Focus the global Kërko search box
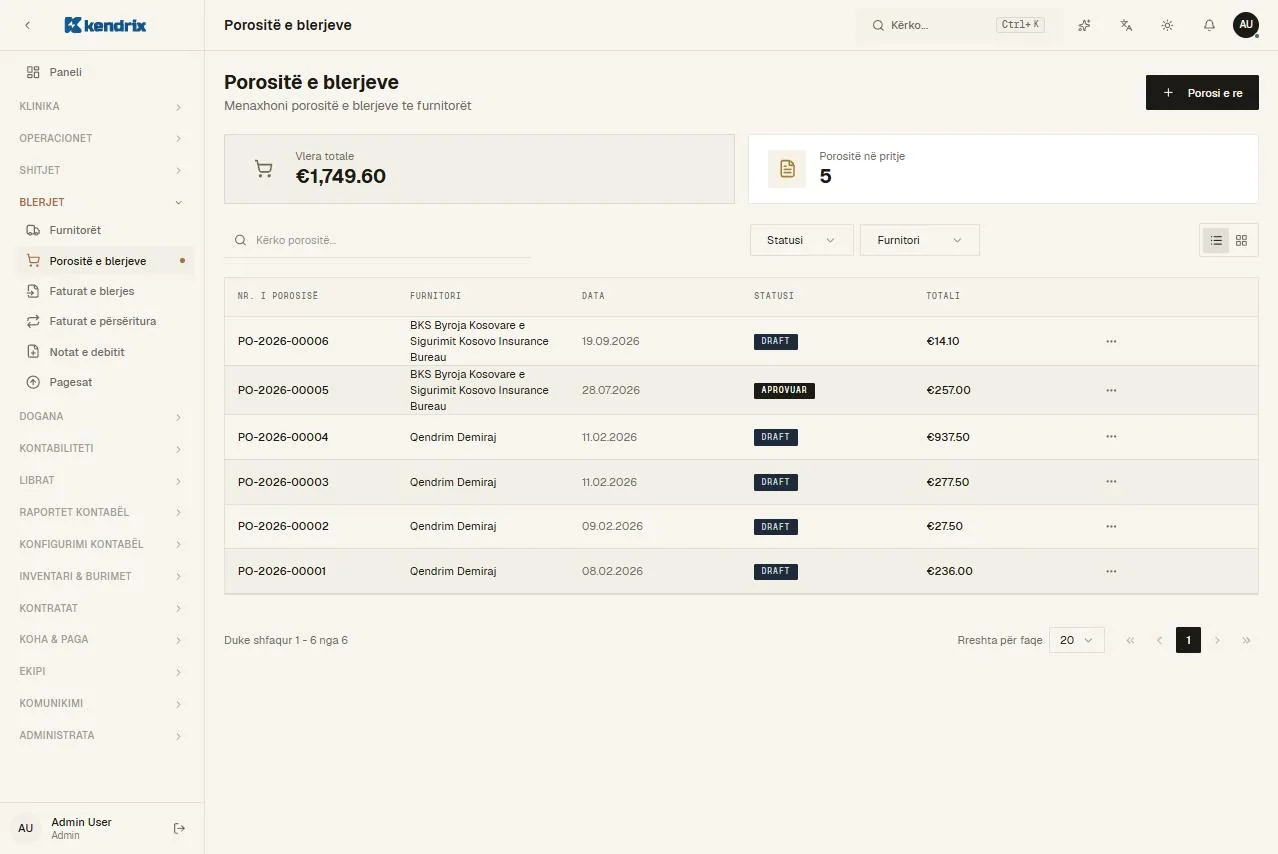 pyautogui.click(x=958, y=25)
